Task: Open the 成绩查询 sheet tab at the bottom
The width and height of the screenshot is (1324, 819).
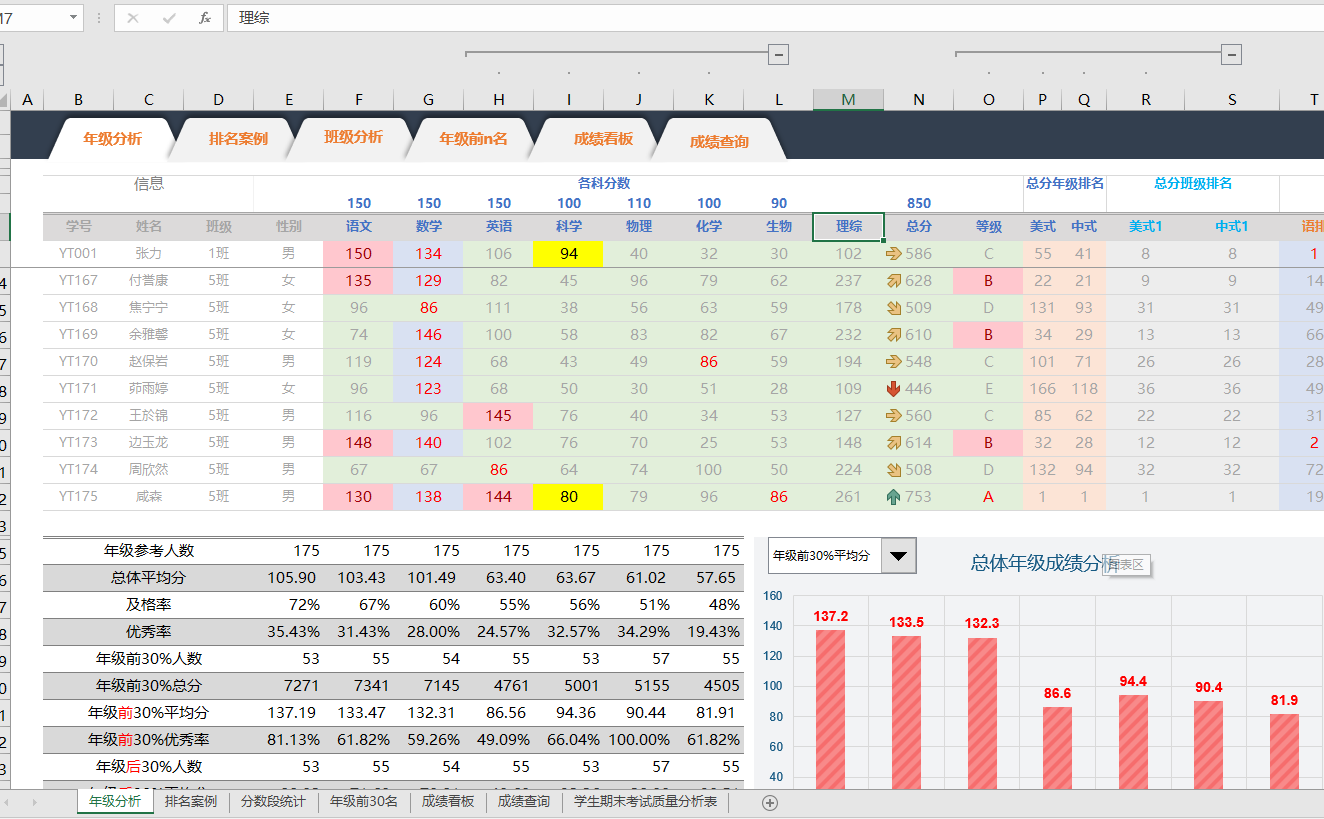Action: (x=524, y=802)
